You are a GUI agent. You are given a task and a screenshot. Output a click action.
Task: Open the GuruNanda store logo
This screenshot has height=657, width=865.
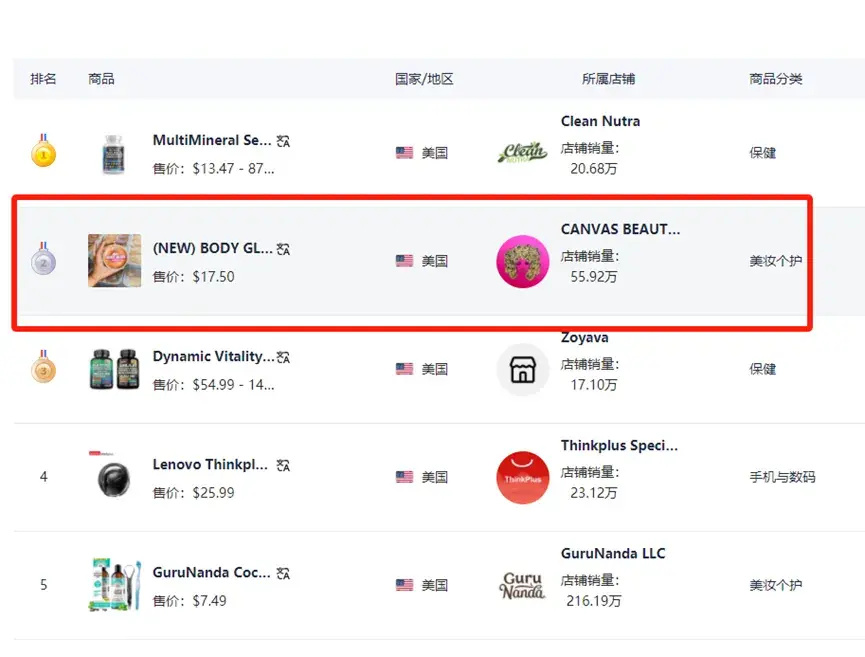point(522,585)
